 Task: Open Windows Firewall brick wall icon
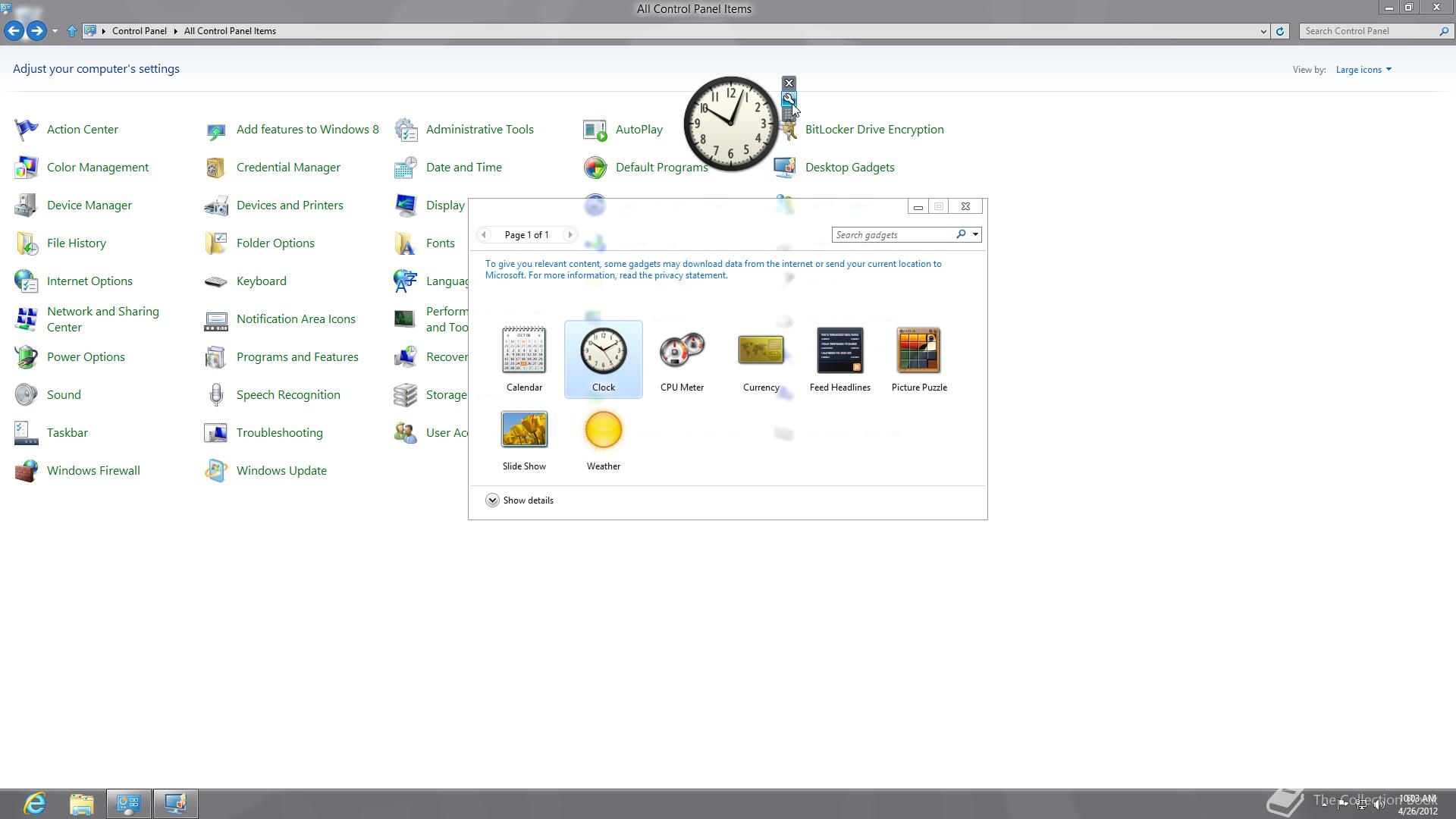(26, 471)
